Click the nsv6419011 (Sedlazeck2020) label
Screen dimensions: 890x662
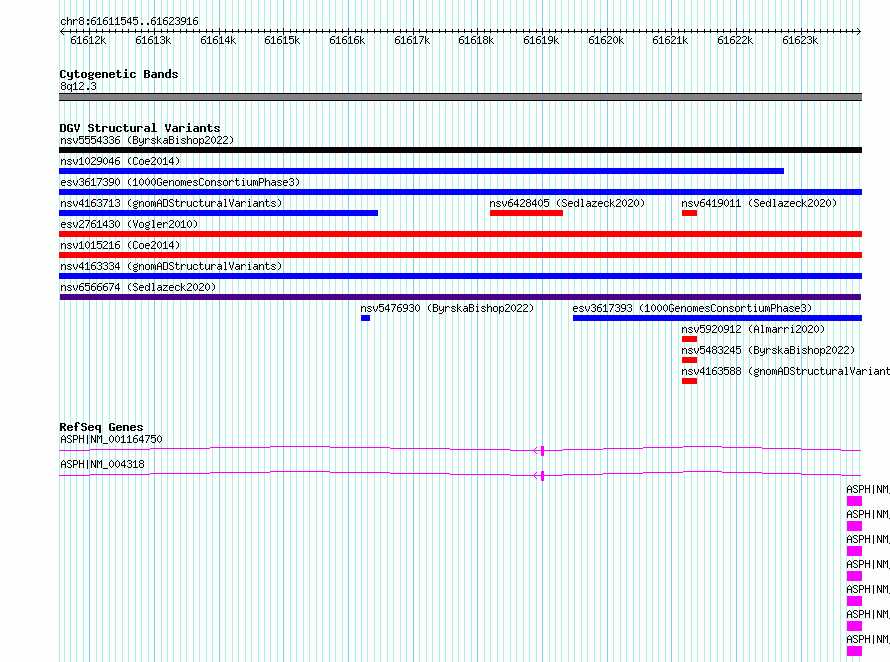pos(759,203)
